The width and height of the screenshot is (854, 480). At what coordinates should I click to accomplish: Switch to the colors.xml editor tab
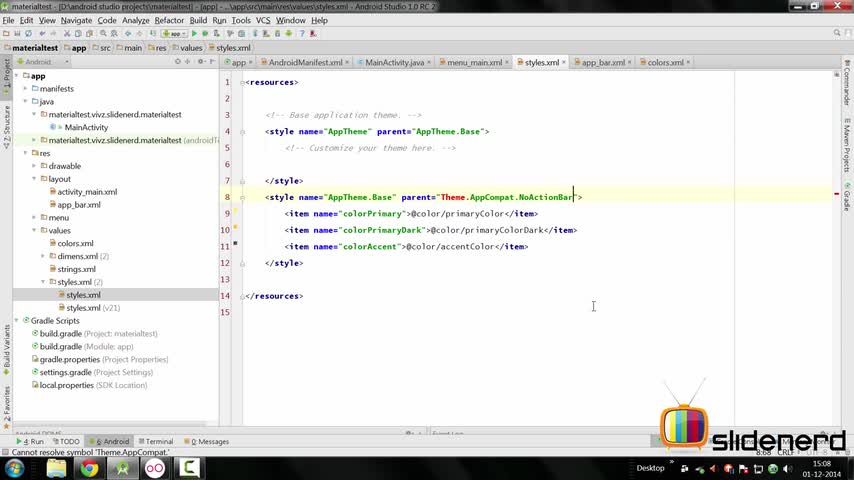tap(665, 62)
